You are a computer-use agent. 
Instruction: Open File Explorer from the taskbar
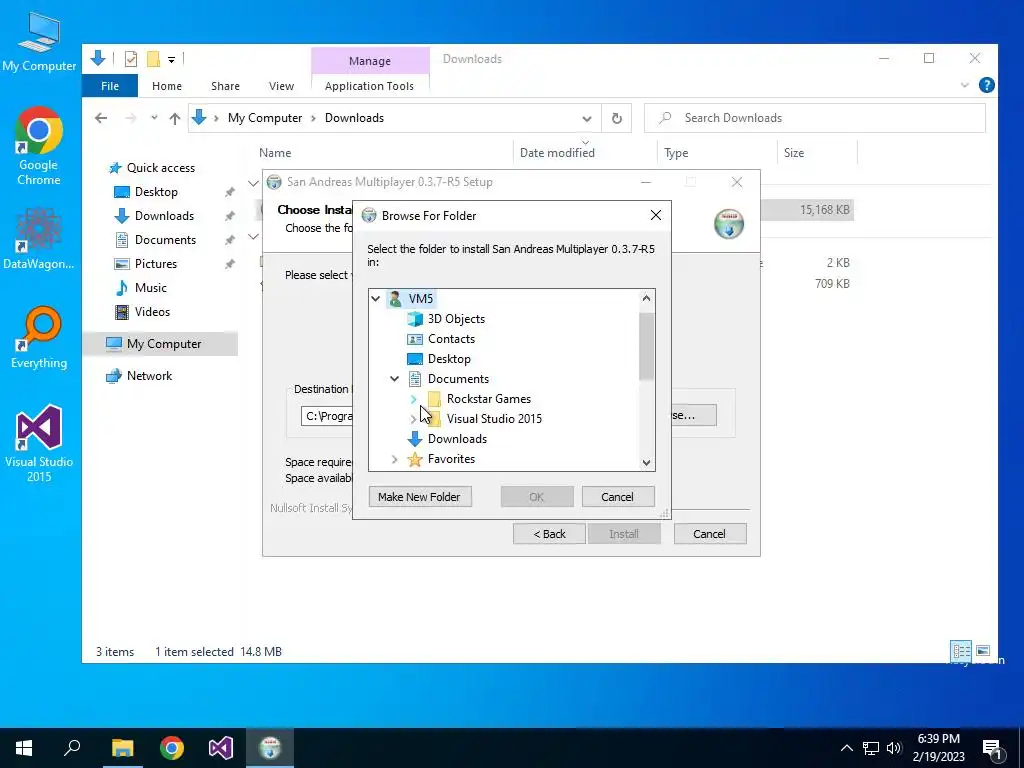122,748
